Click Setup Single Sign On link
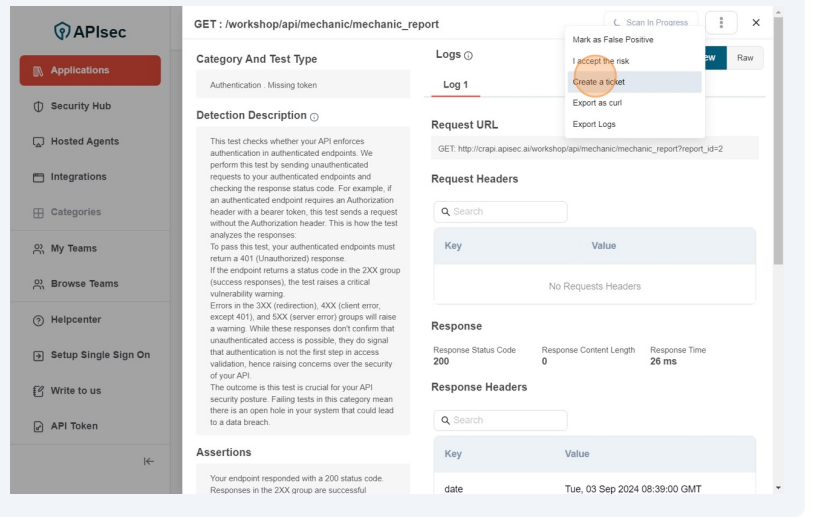This screenshot has height=526, width=817. pos(100,355)
